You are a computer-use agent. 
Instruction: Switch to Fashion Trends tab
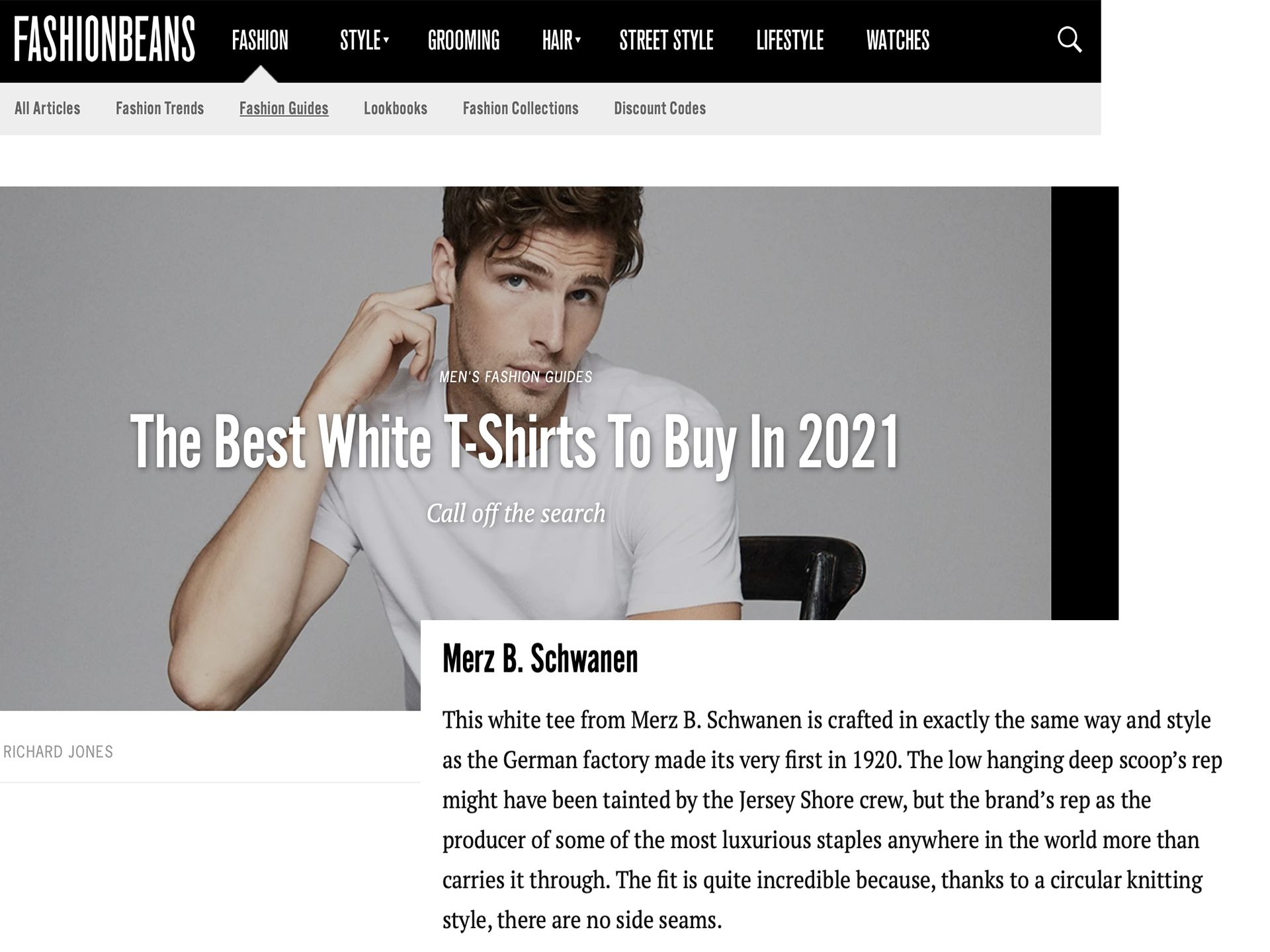(159, 108)
